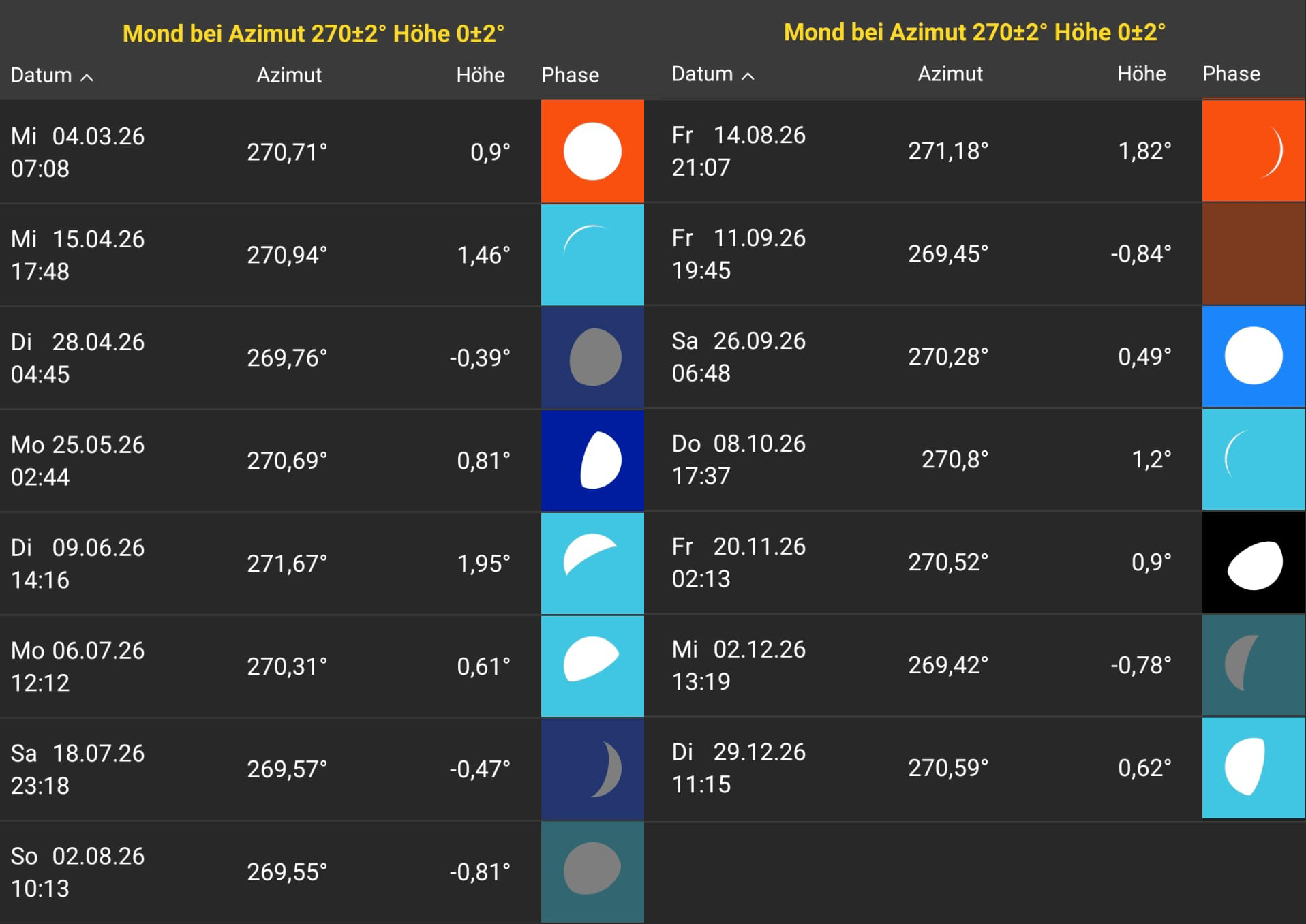
Task: Toggle sort arrow beside left Datum header
Action: click(x=87, y=77)
